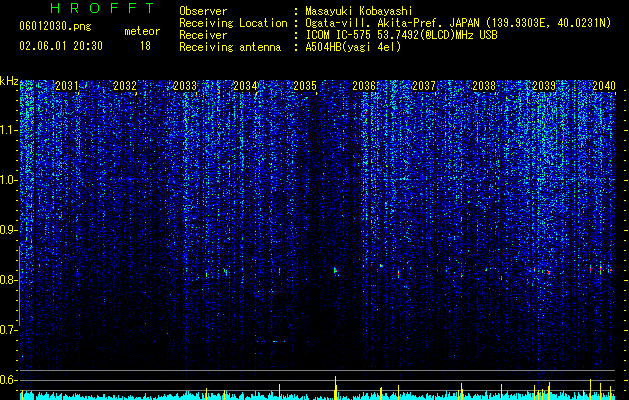Select the 2036 time marker

click(x=364, y=85)
